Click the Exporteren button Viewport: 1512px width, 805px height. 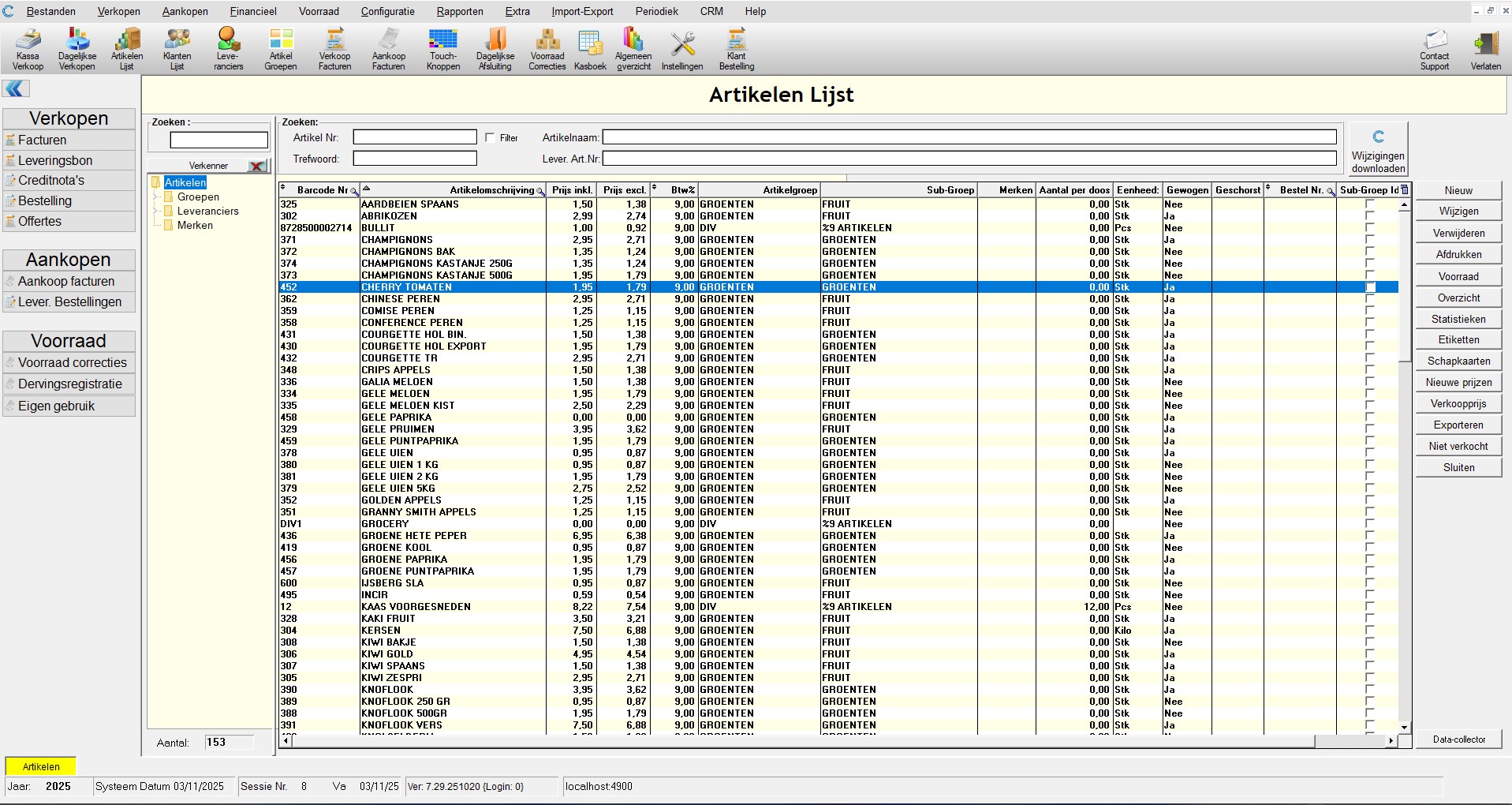click(1458, 425)
